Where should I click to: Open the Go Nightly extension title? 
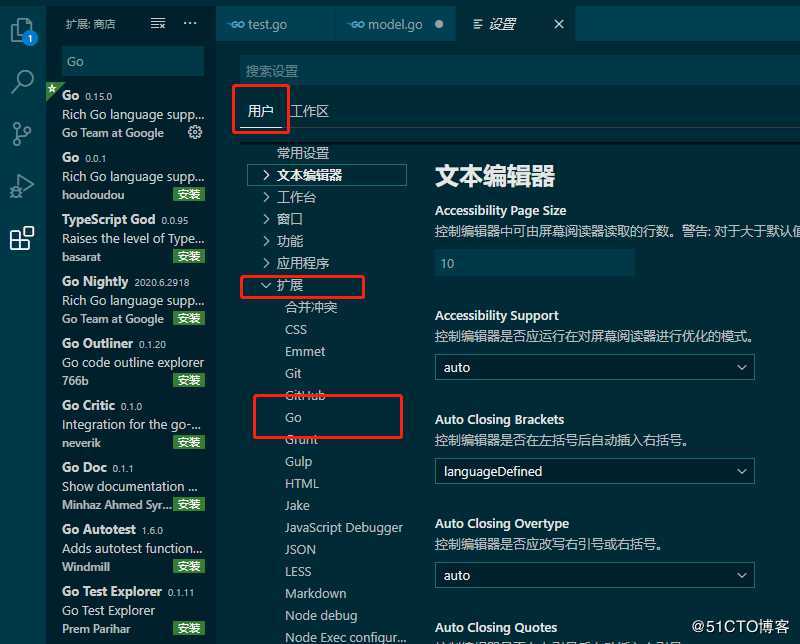pos(95,282)
